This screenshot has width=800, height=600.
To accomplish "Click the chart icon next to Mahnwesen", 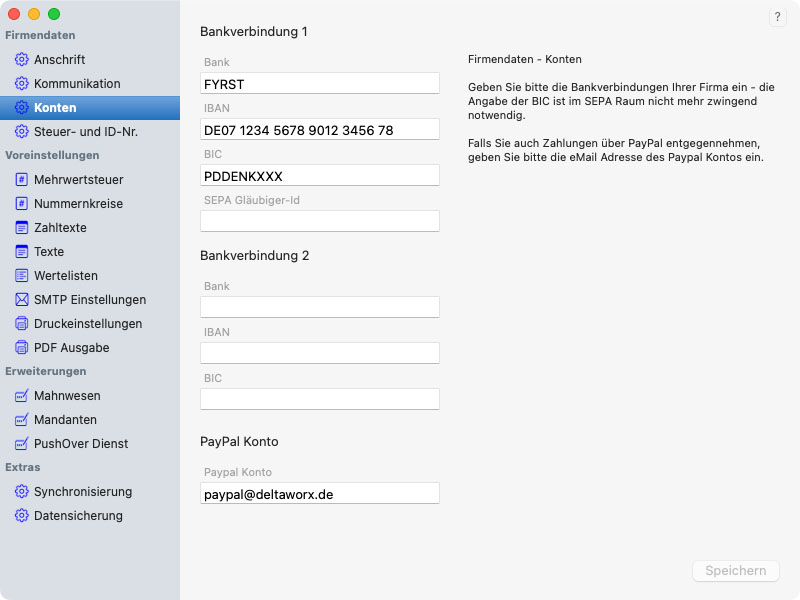I will tap(21, 396).
